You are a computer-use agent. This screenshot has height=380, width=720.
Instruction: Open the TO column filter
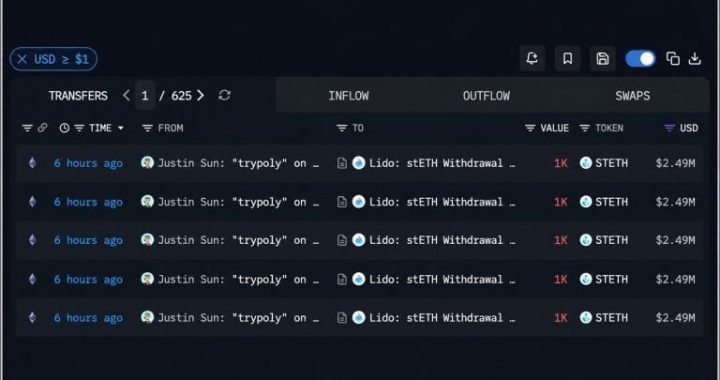point(342,128)
